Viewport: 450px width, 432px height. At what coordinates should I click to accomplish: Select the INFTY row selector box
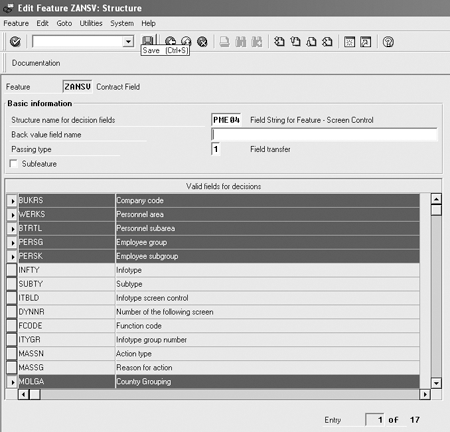12,270
